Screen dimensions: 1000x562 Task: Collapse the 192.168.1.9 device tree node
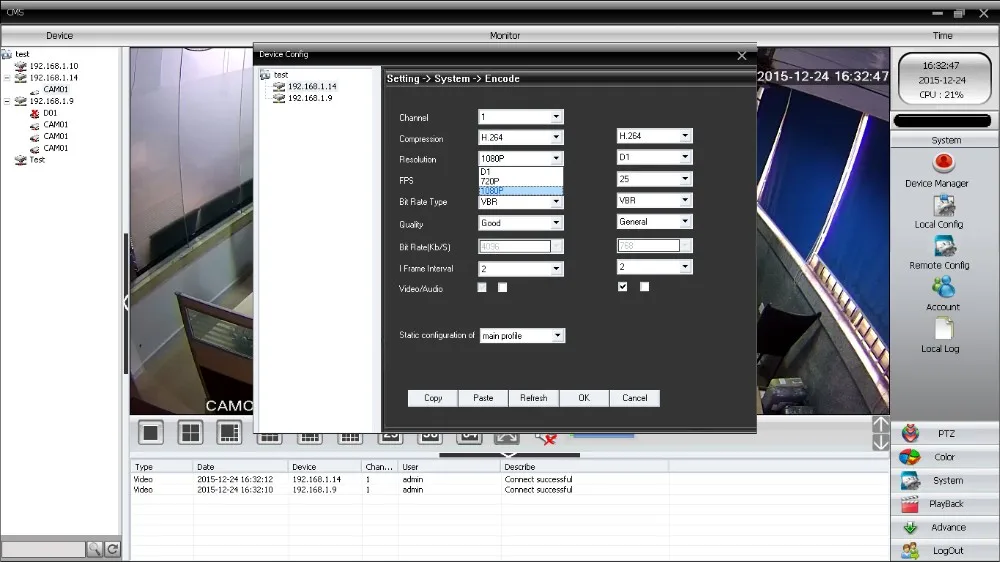pyautogui.click(x=7, y=101)
